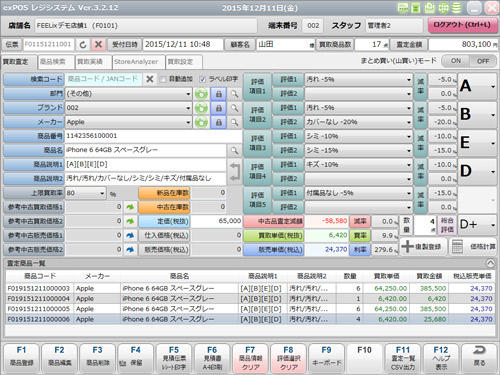Click the 数量 field showing 4
The width and height of the screenshot is (500, 375).
pyautogui.click(x=425, y=225)
